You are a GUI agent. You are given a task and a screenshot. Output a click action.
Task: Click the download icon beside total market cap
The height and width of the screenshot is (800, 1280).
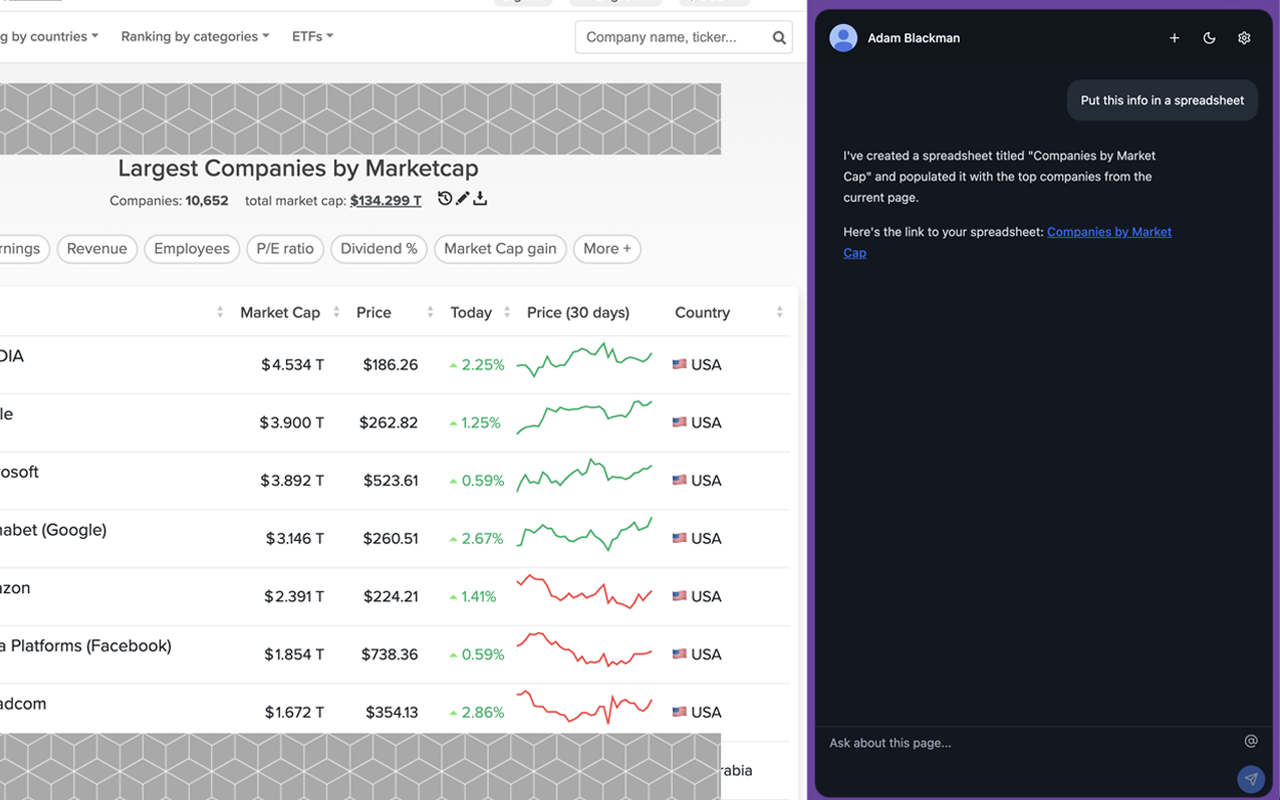coord(480,199)
